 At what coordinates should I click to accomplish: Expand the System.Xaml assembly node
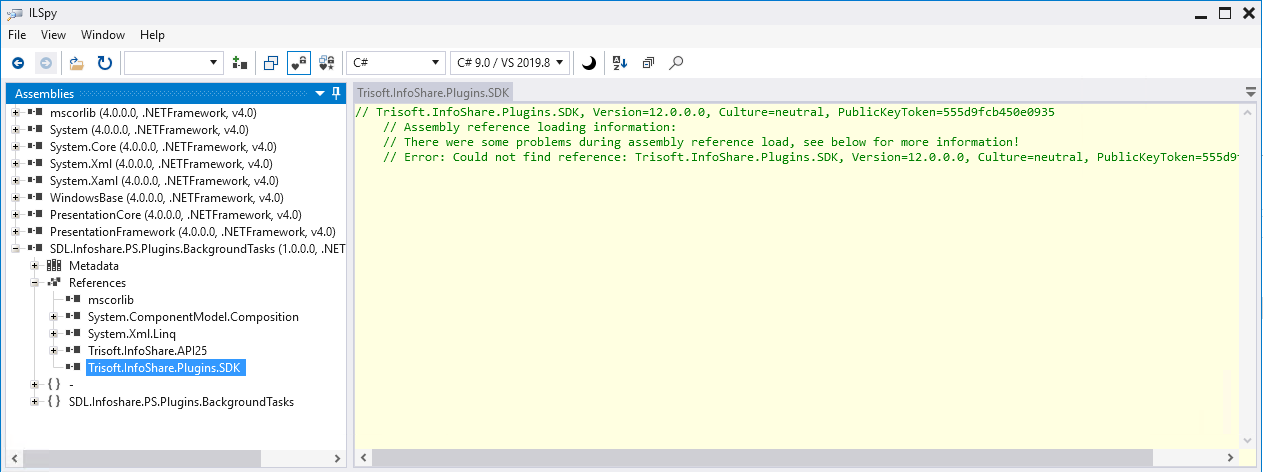click(16, 180)
